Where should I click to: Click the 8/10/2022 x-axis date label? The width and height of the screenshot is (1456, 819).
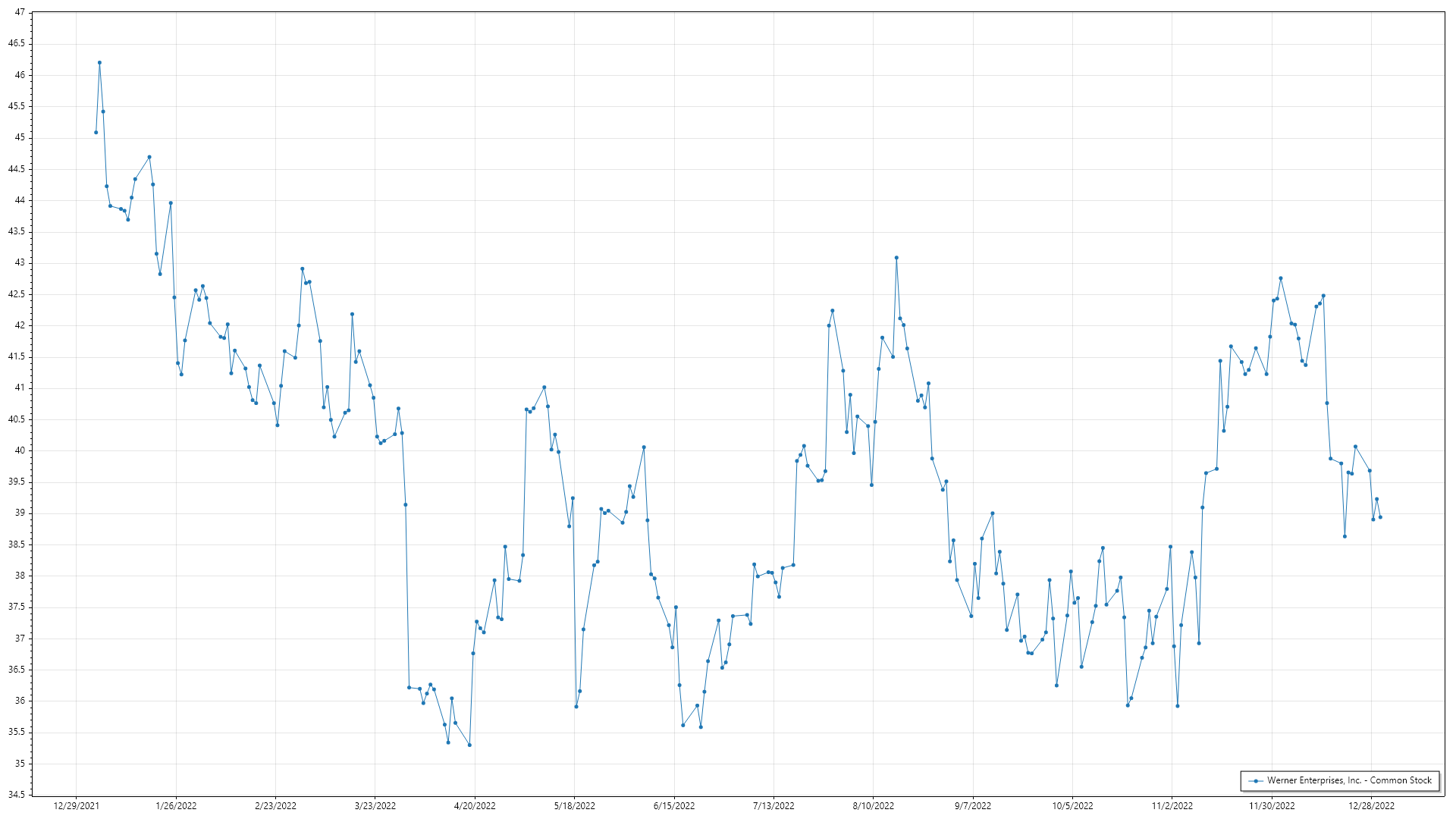[873, 805]
